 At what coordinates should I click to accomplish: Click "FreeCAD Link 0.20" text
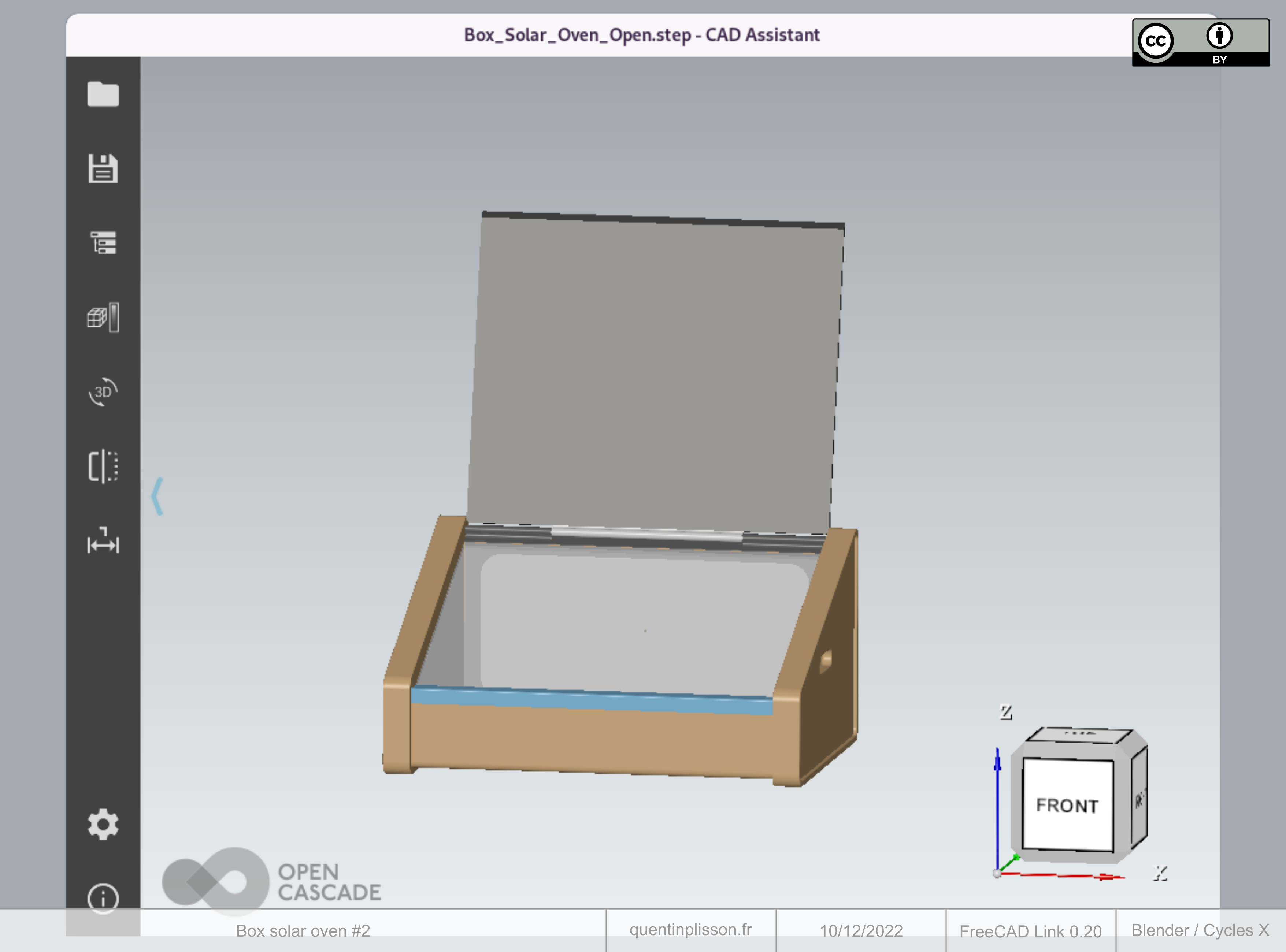click(x=1031, y=931)
